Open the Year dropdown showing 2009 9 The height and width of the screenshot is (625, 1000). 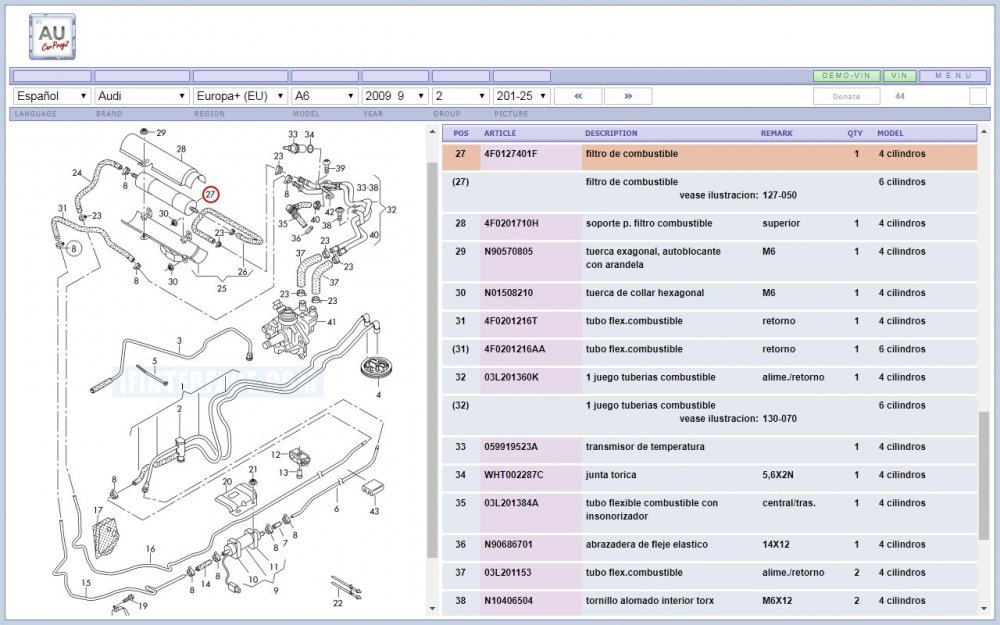[395, 96]
